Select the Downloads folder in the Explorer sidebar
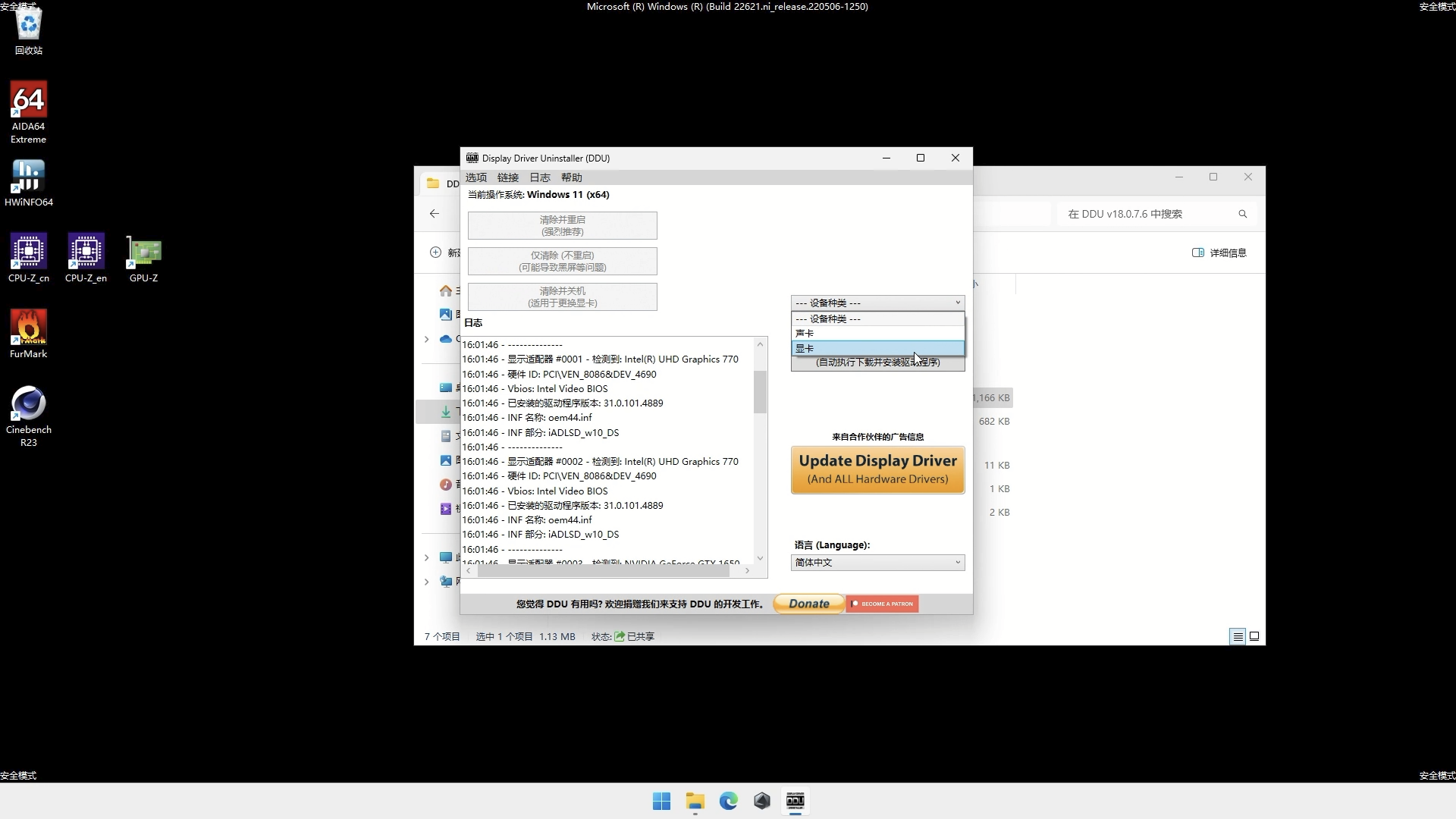 [x=445, y=412]
